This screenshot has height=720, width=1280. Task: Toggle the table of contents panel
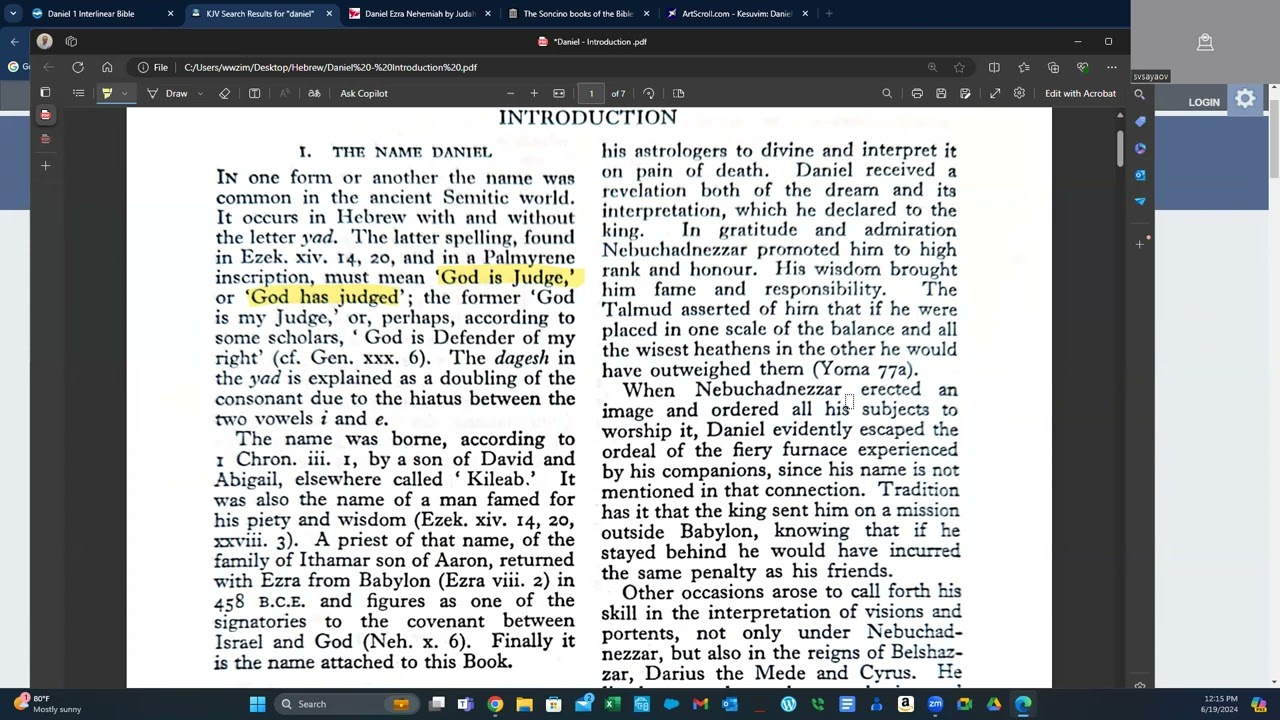pos(78,93)
